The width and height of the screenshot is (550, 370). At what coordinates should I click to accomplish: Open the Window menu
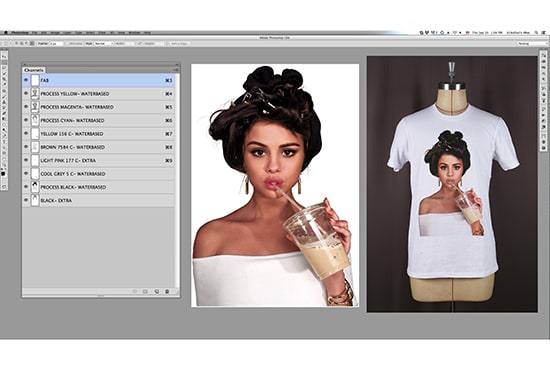pyautogui.click(x=134, y=32)
